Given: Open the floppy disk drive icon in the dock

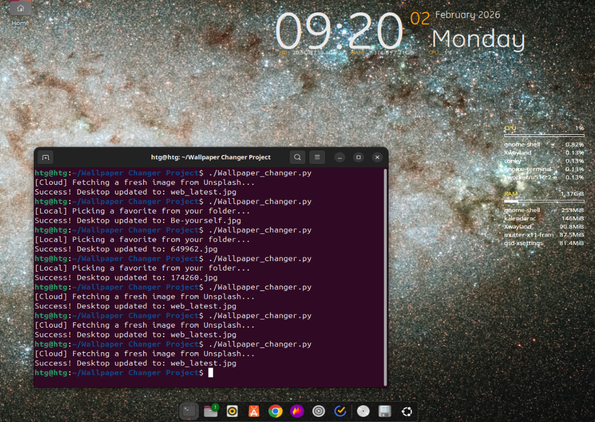Looking at the screenshot, I should [x=385, y=411].
